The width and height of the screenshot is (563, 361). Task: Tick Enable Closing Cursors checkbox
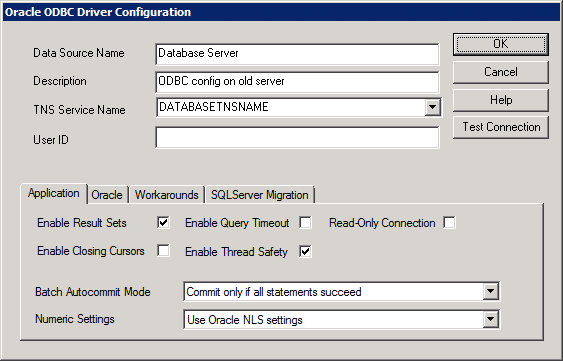point(163,250)
